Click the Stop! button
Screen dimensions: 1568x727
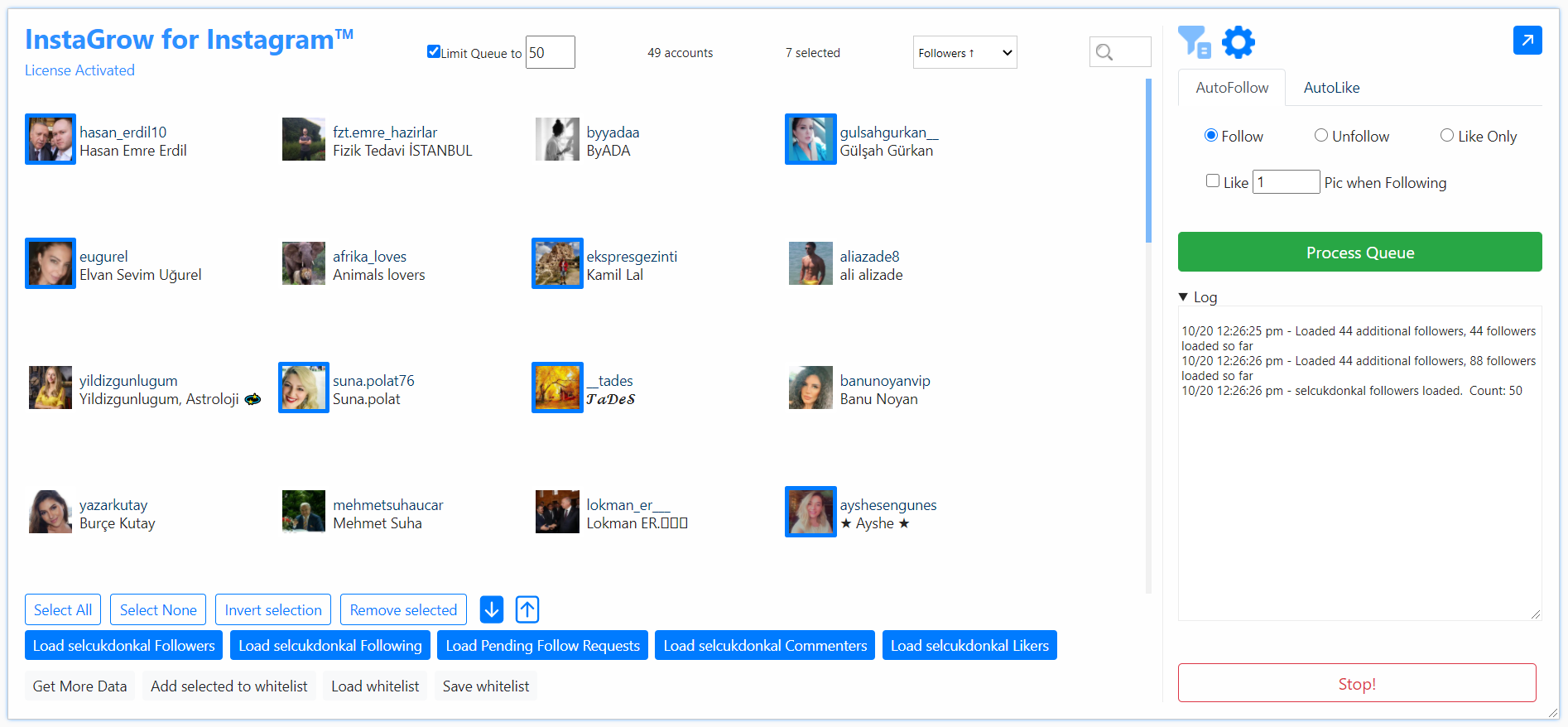1357,683
